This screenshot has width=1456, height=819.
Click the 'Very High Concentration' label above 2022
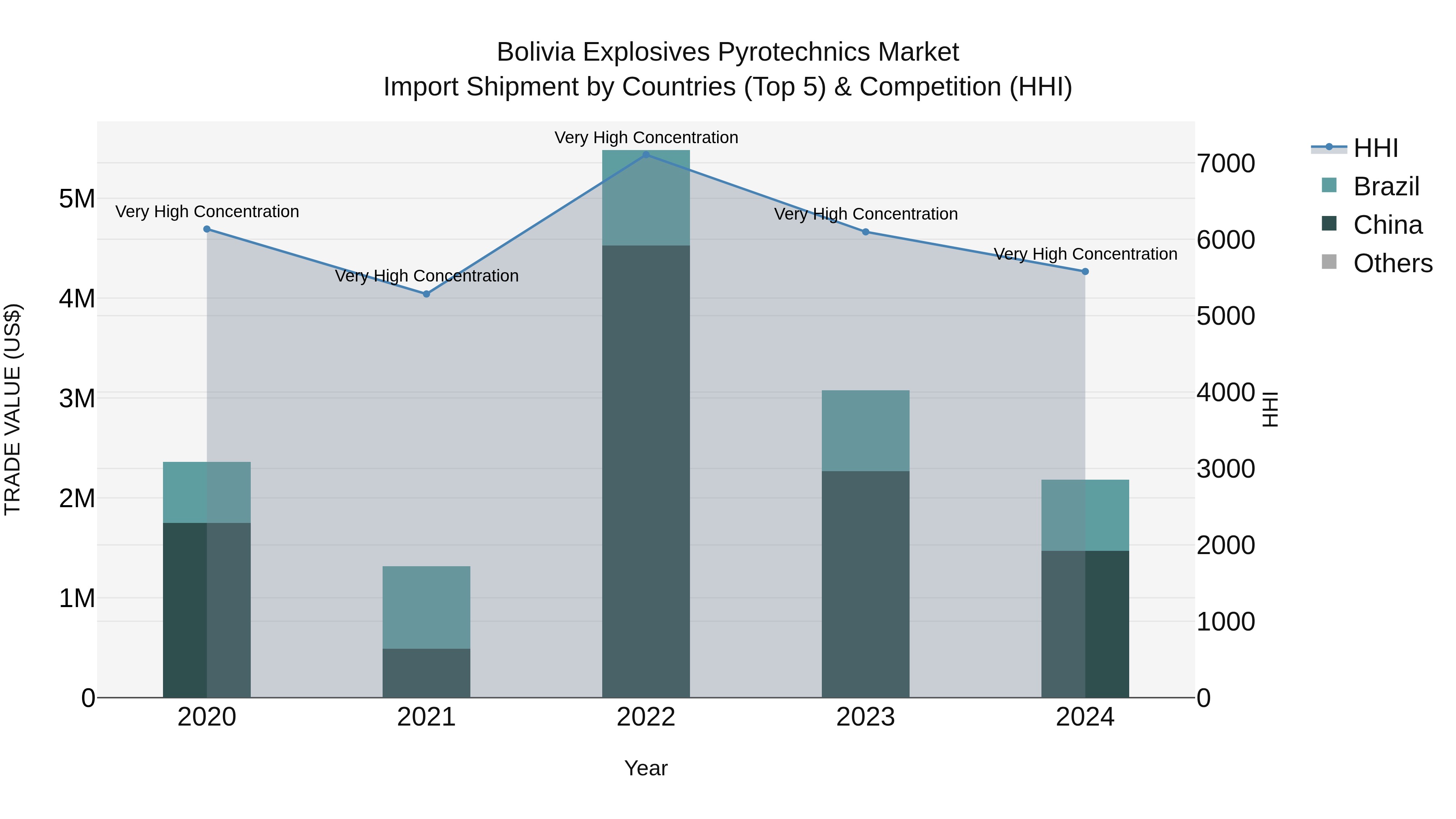646,138
